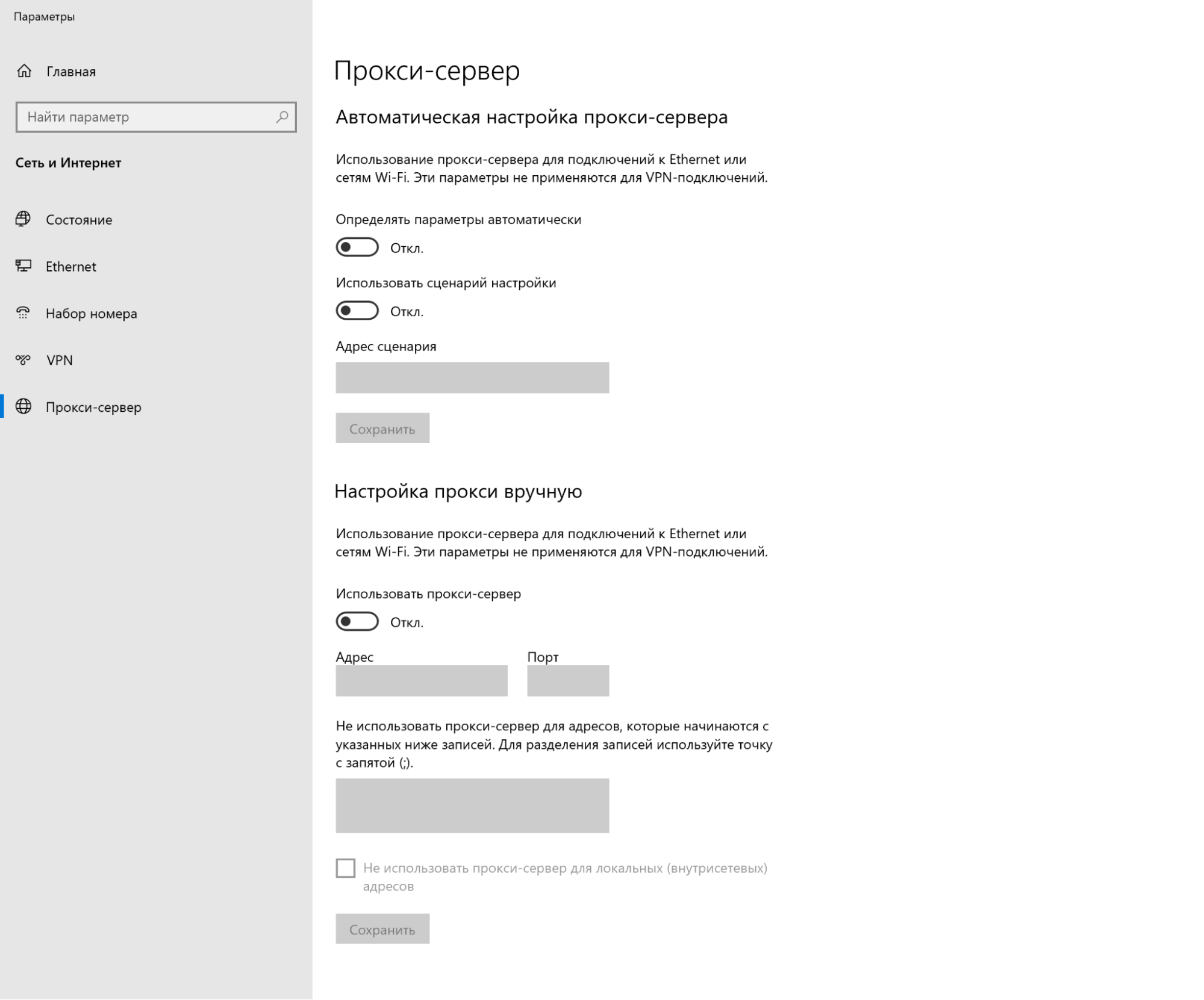Click the Порт input field
The width and height of the screenshot is (1204, 1000).
click(x=568, y=681)
